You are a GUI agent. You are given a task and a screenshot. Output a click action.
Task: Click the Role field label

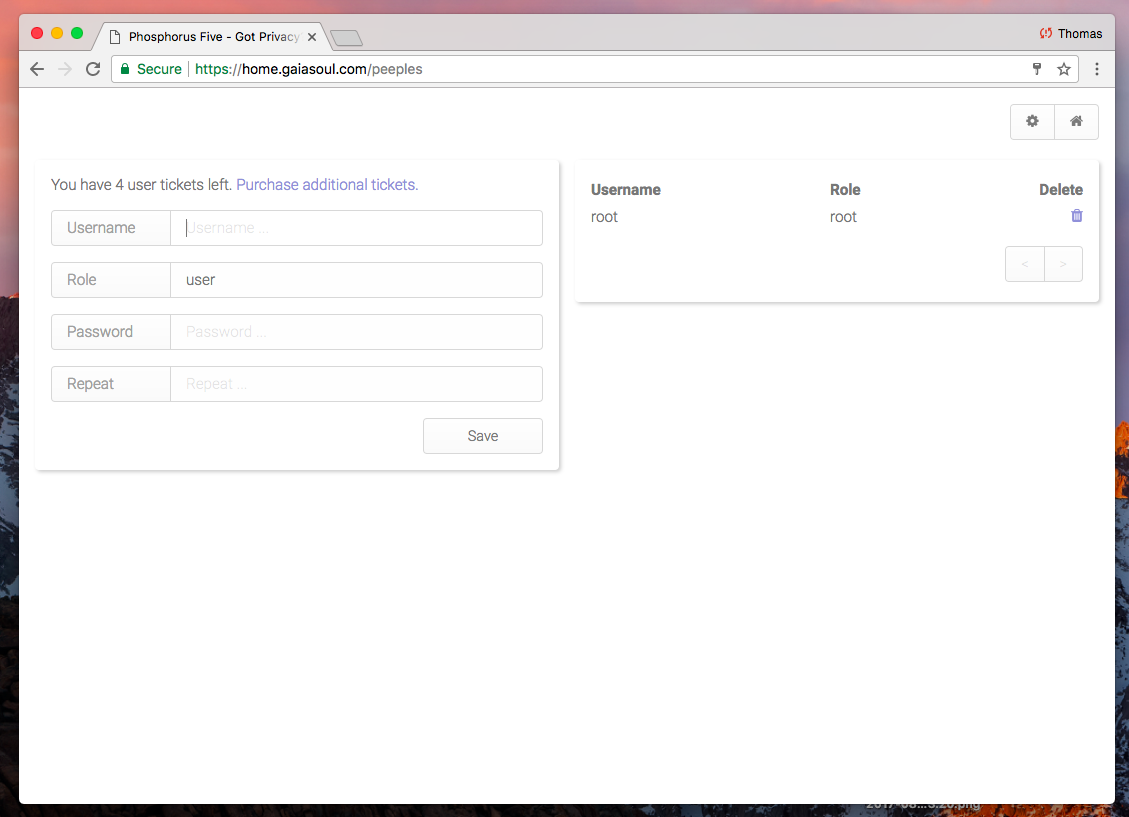point(111,280)
